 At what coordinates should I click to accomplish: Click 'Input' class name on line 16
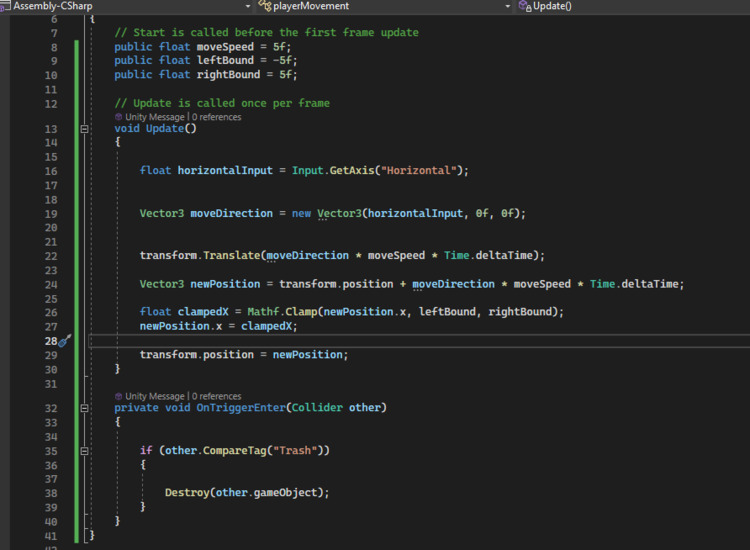(x=308, y=171)
